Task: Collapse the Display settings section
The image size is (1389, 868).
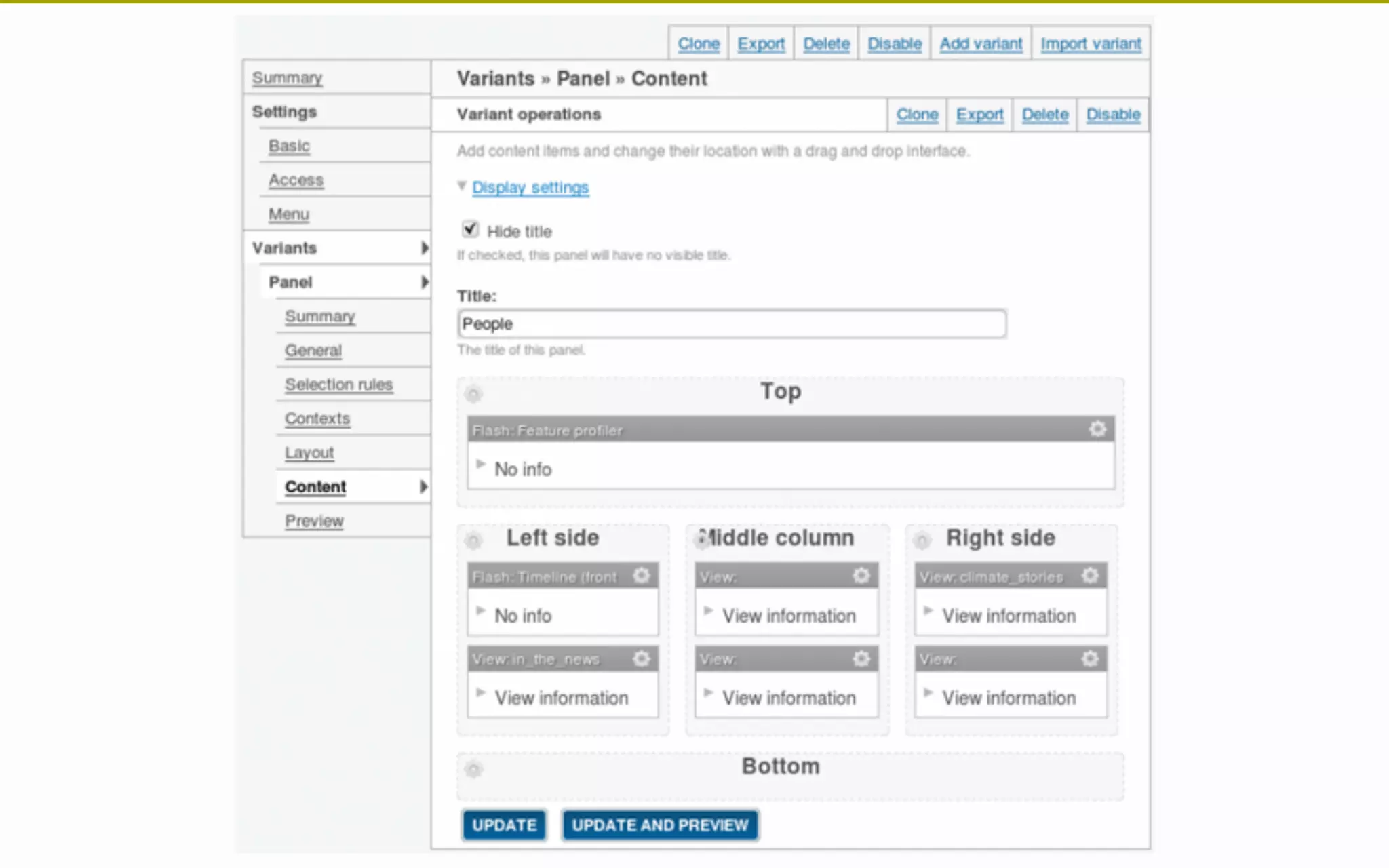Action: click(x=530, y=187)
